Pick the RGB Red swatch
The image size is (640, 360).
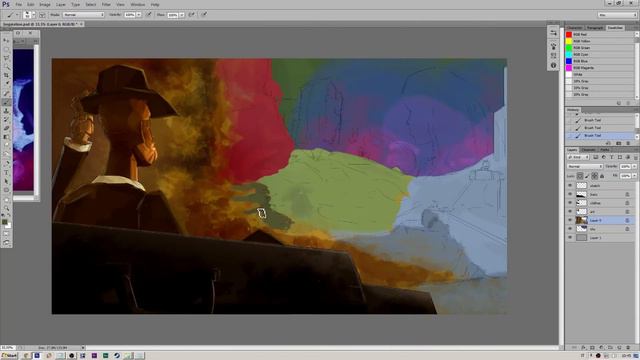pos(569,35)
